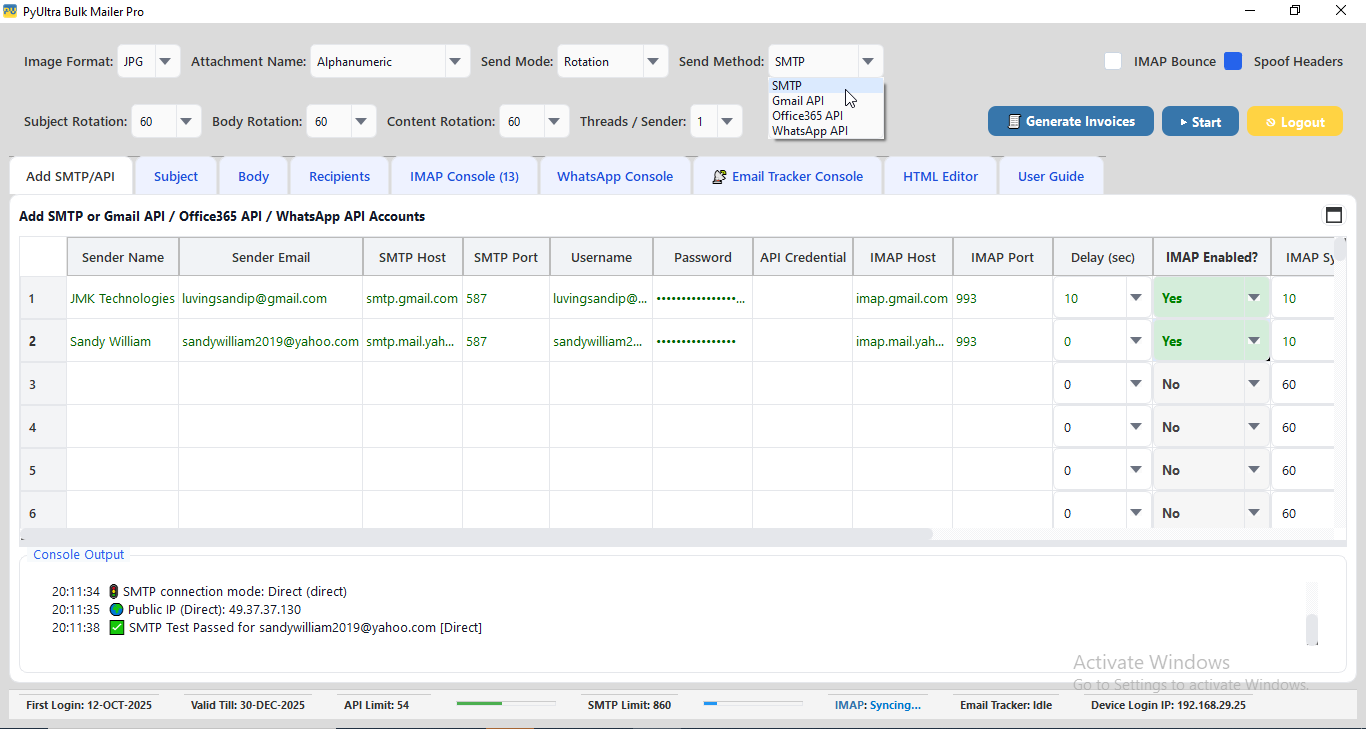Screen dimensions: 1366x729
Task: Toggle IMAP Enabled to No for row 1
Action: click(x=1253, y=297)
